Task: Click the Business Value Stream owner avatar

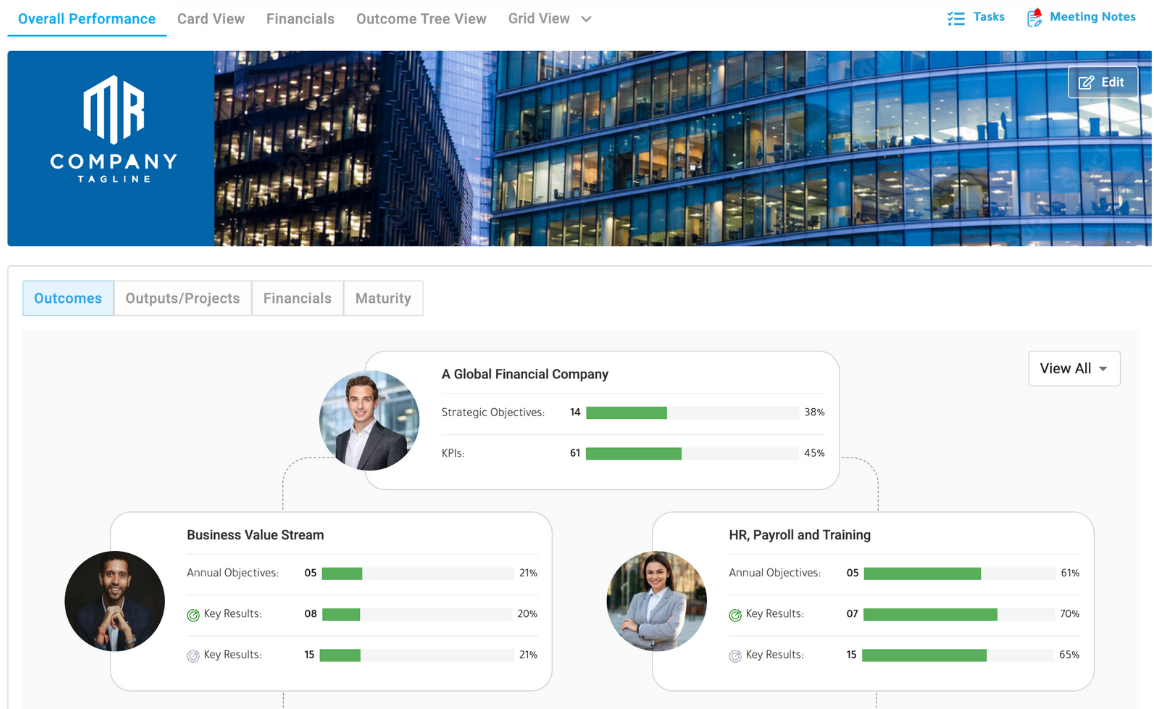Action: click(115, 601)
